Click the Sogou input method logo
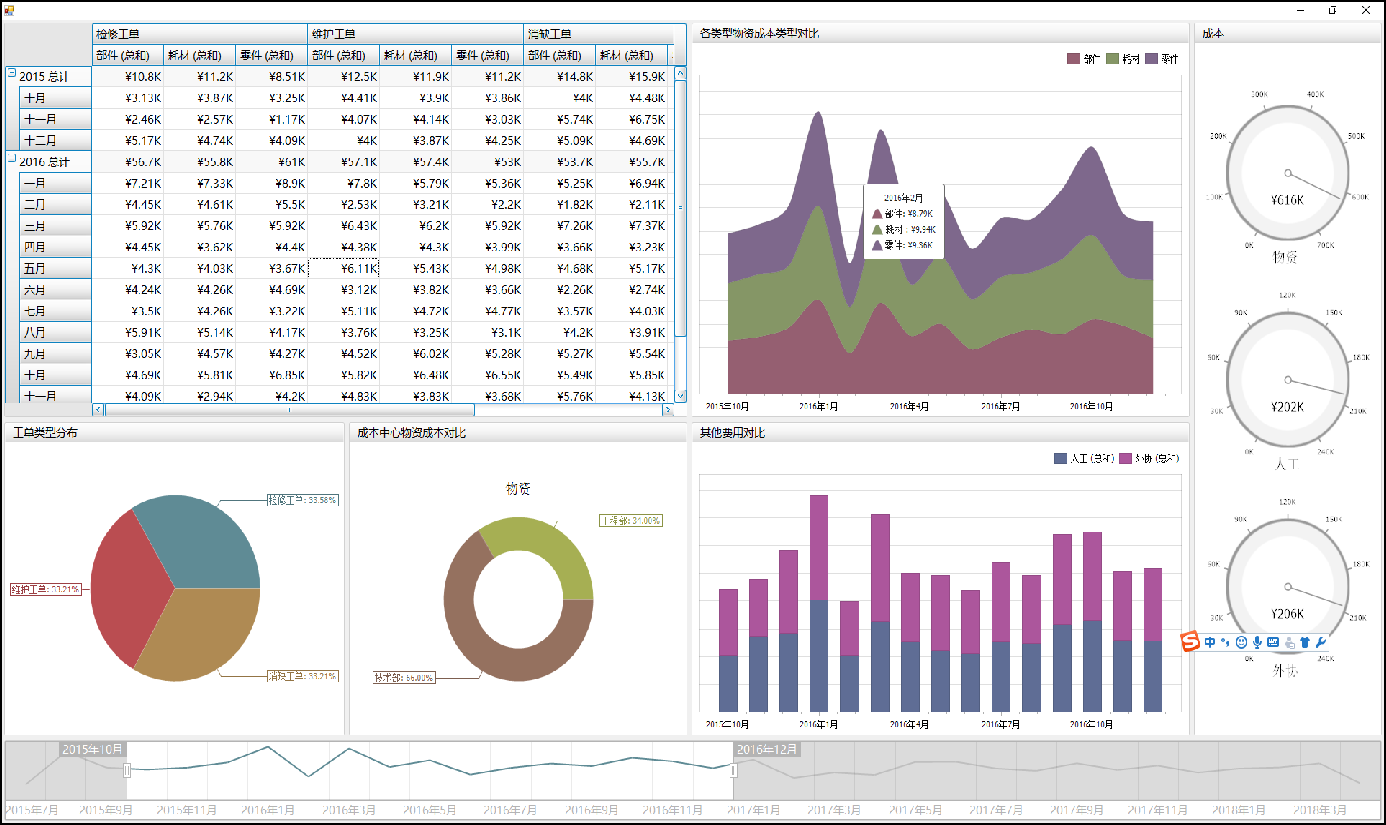The width and height of the screenshot is (1386, 825). (1190, 642)
